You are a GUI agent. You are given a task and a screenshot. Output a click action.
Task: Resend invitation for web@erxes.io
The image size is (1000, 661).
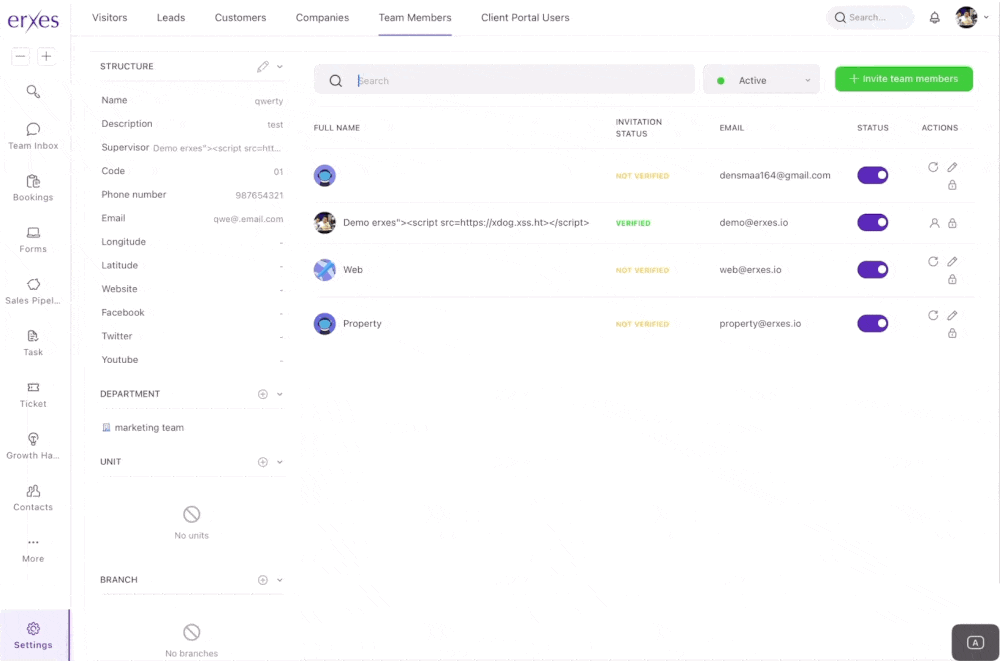(x=933, y=262)
